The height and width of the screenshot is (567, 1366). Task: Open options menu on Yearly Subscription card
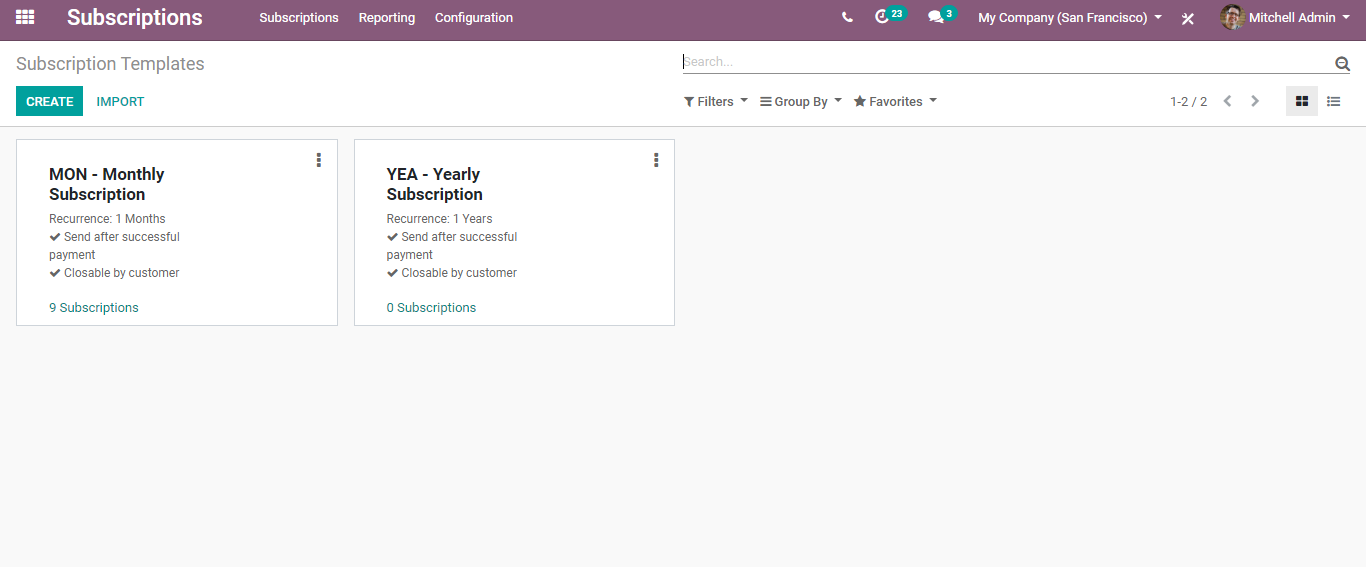(x=656, y=160)
